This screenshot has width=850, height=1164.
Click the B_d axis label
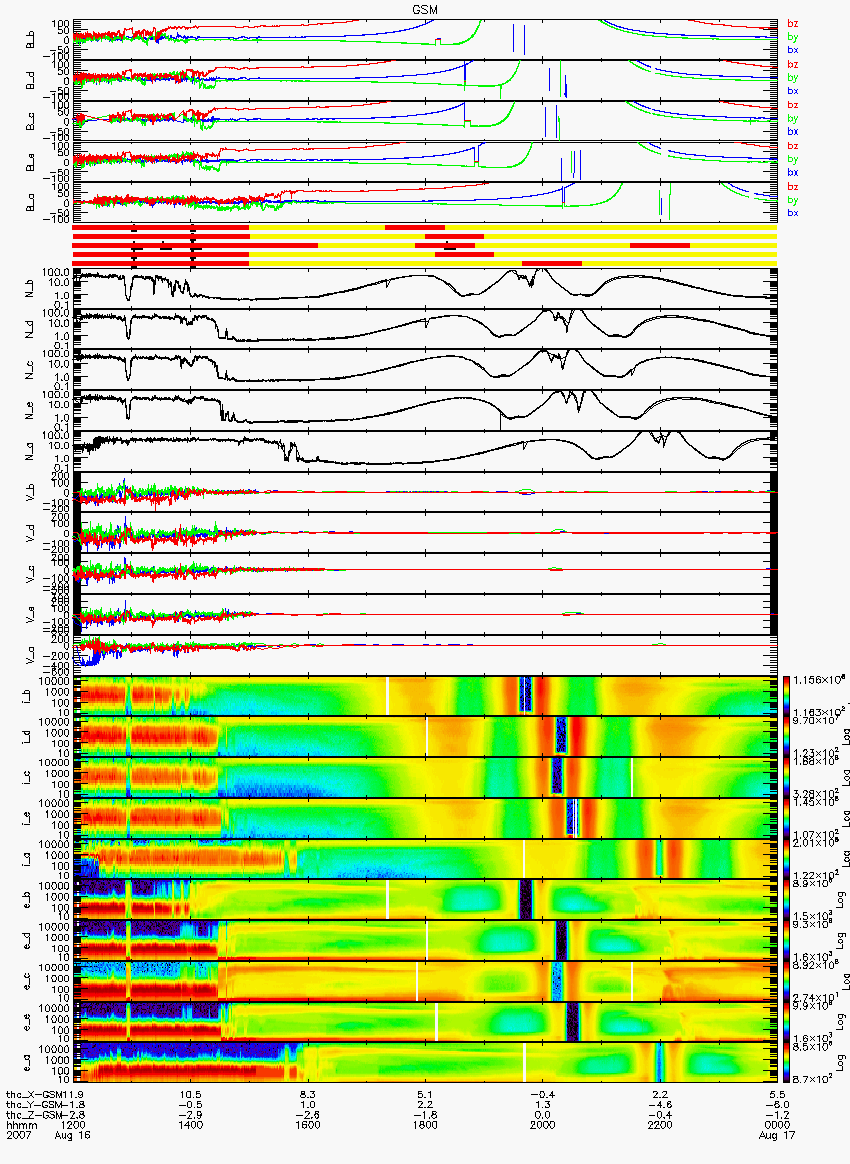(31, 80)
